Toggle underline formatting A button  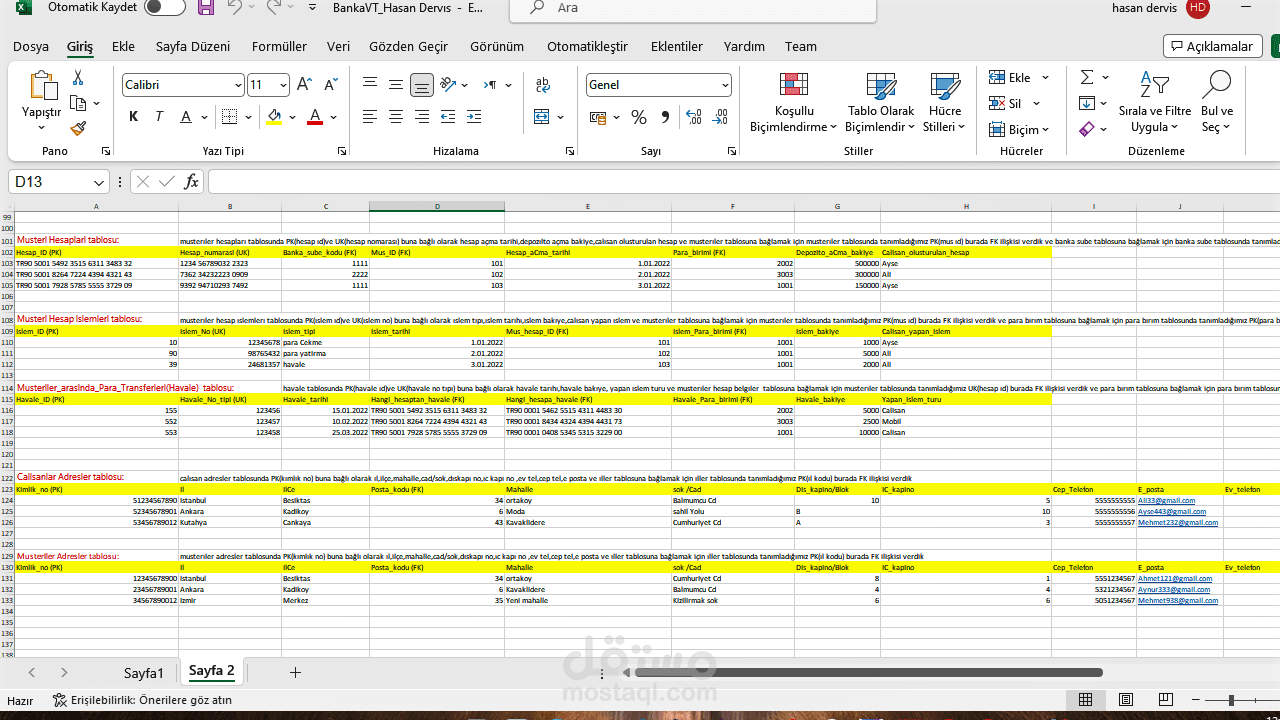(185, 117)
